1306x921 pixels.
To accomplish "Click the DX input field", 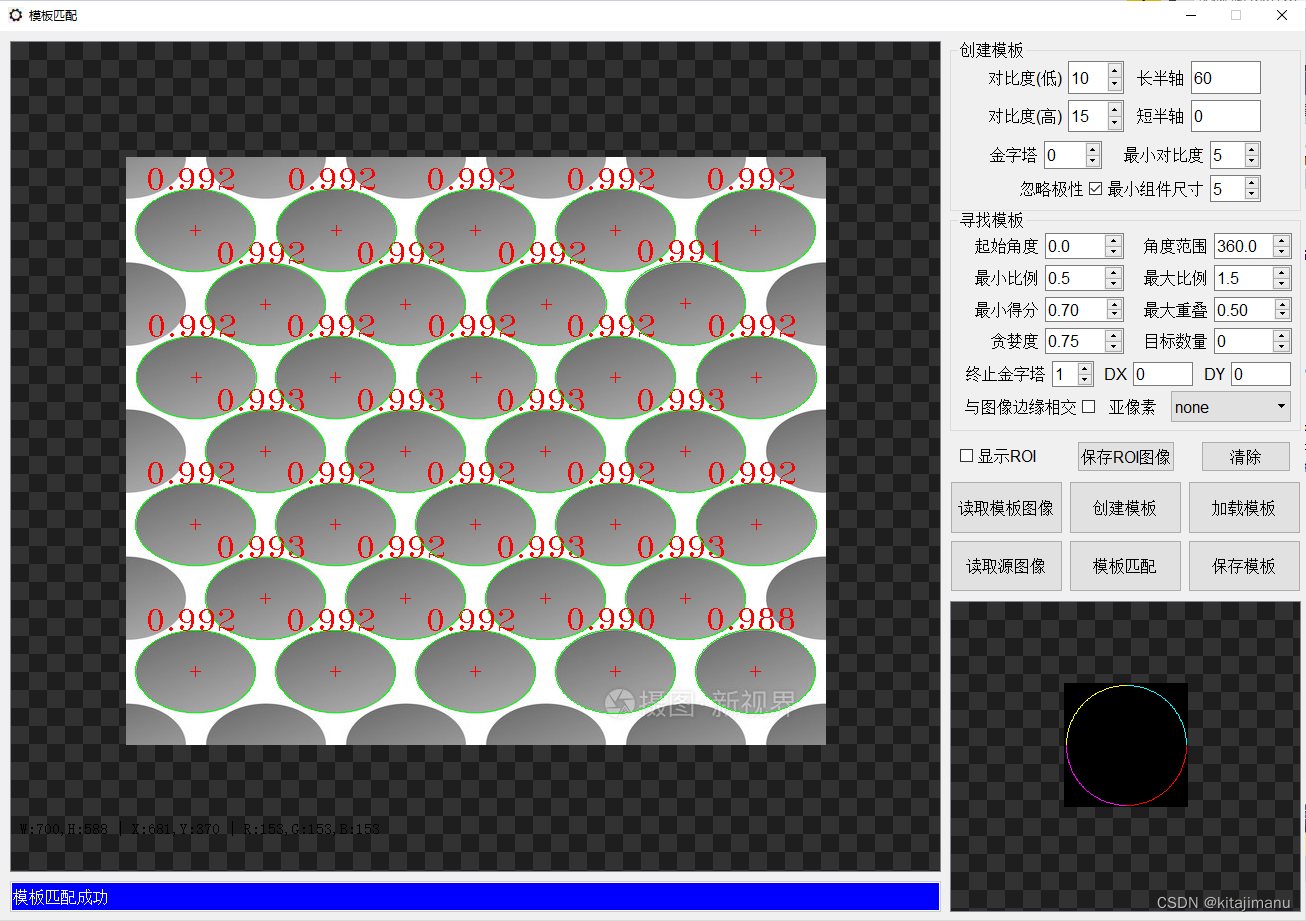I will pyautogui.click(x=1163, y=373).
